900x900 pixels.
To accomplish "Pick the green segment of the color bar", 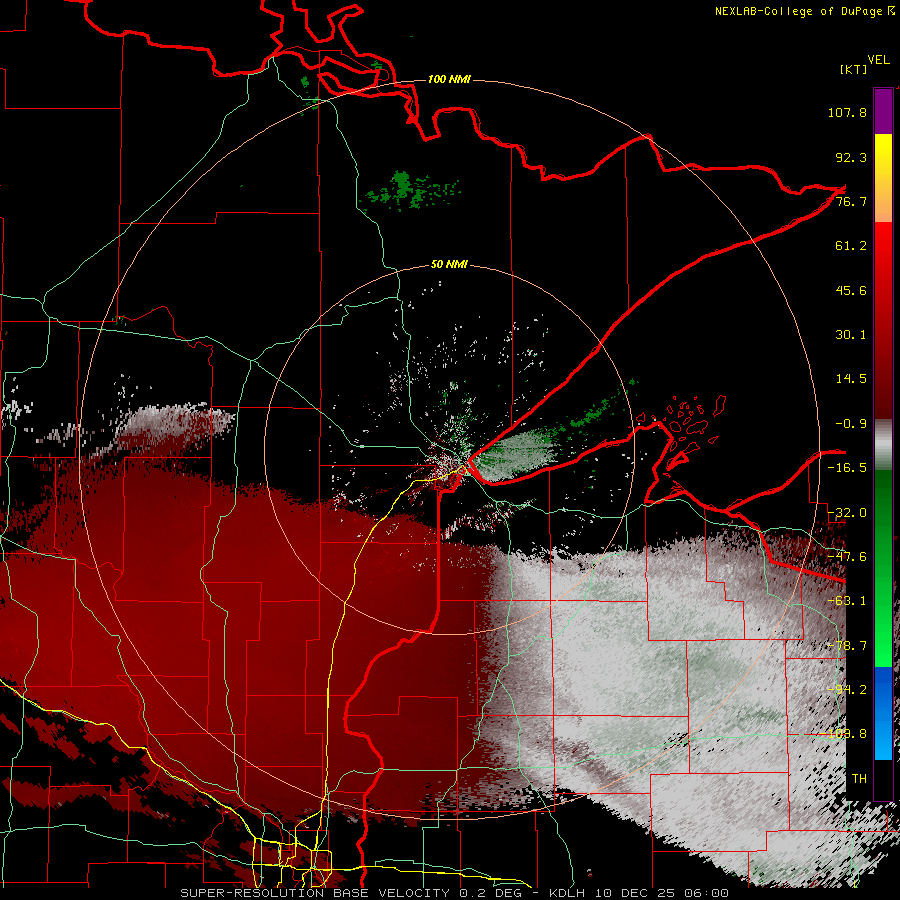I will (x=883, y=568).
